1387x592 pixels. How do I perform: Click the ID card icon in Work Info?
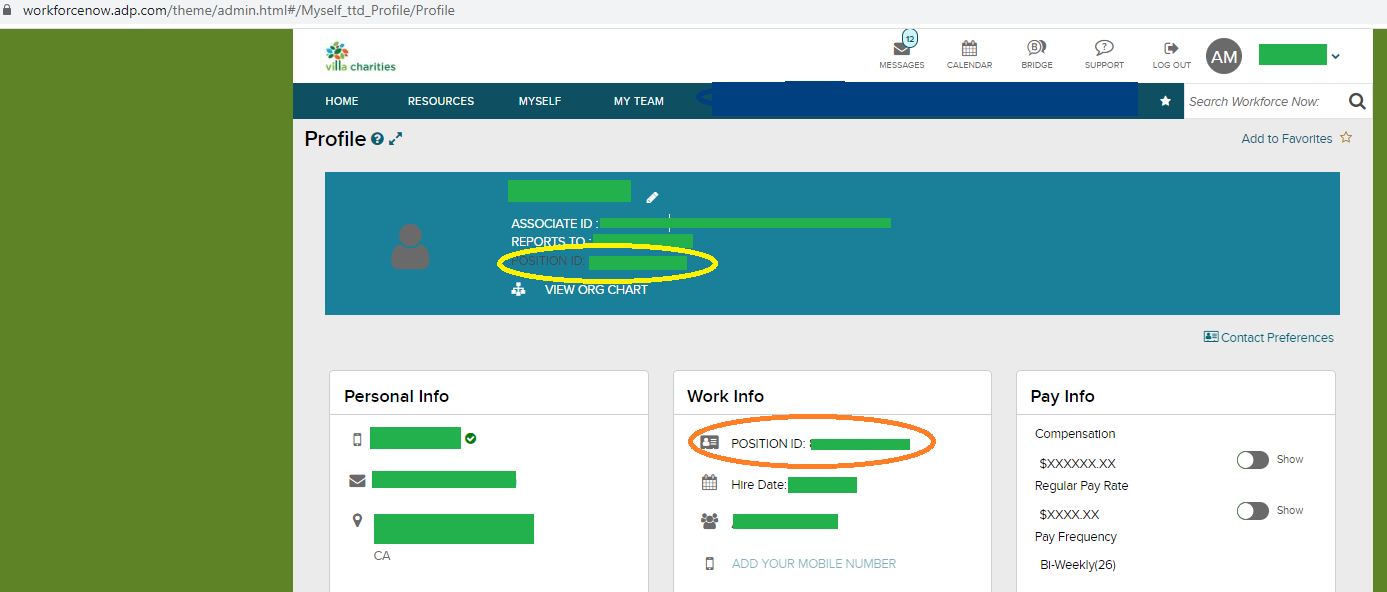coord(709,442)
